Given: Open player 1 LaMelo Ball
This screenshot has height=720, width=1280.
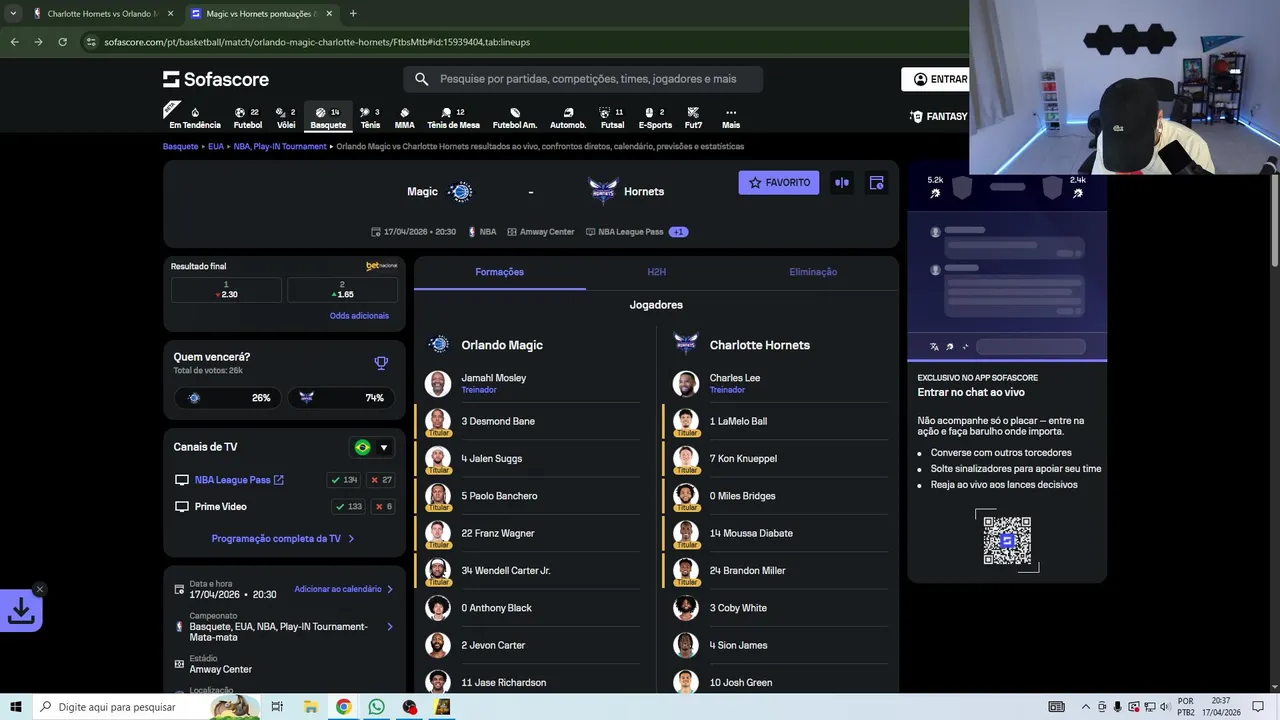Looking at the screenshot, I should (775, 421).
